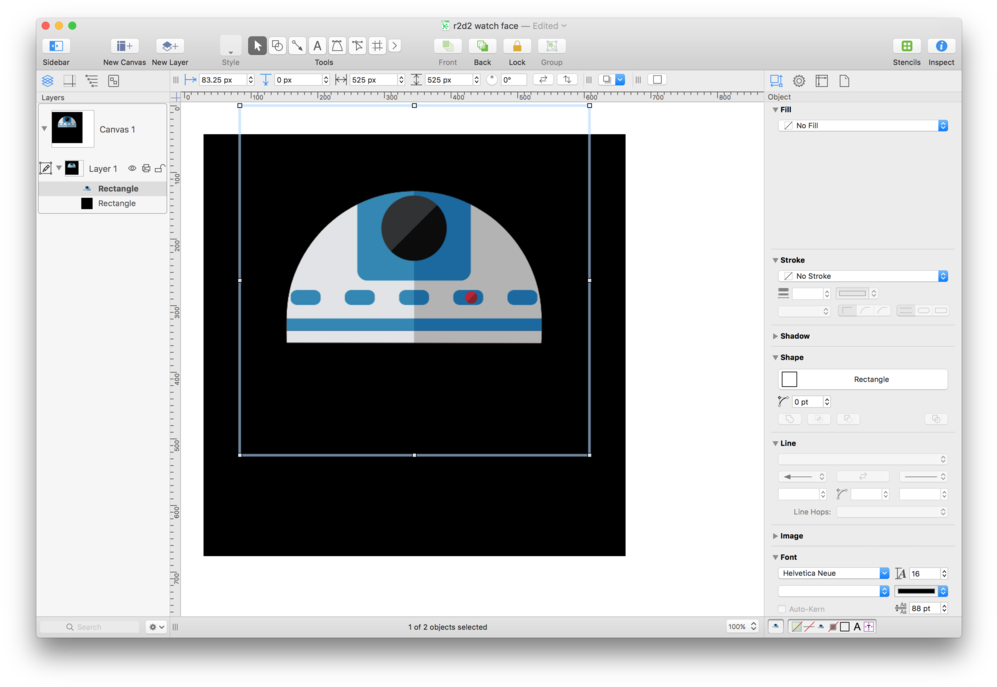Screen dimensions: 997x687
Task: Open the Style toolbar dropdown
Action: click(230, 46)
